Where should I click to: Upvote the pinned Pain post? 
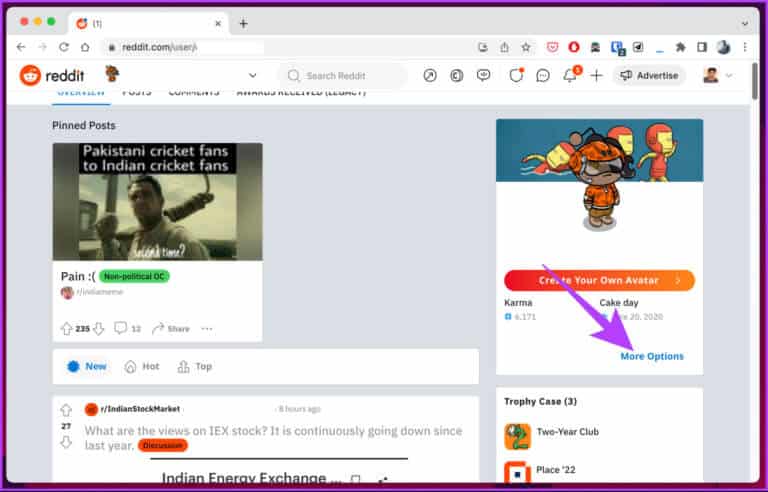tap(66, 328)
